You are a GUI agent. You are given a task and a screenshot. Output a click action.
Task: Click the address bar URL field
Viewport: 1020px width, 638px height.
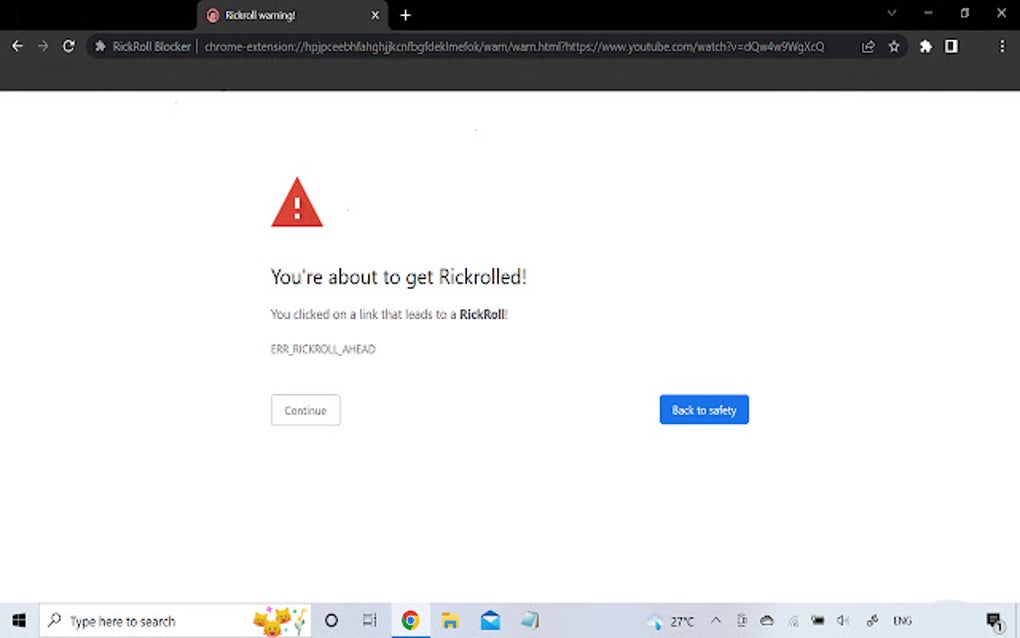pyautogui.click(x=500, y=46)
